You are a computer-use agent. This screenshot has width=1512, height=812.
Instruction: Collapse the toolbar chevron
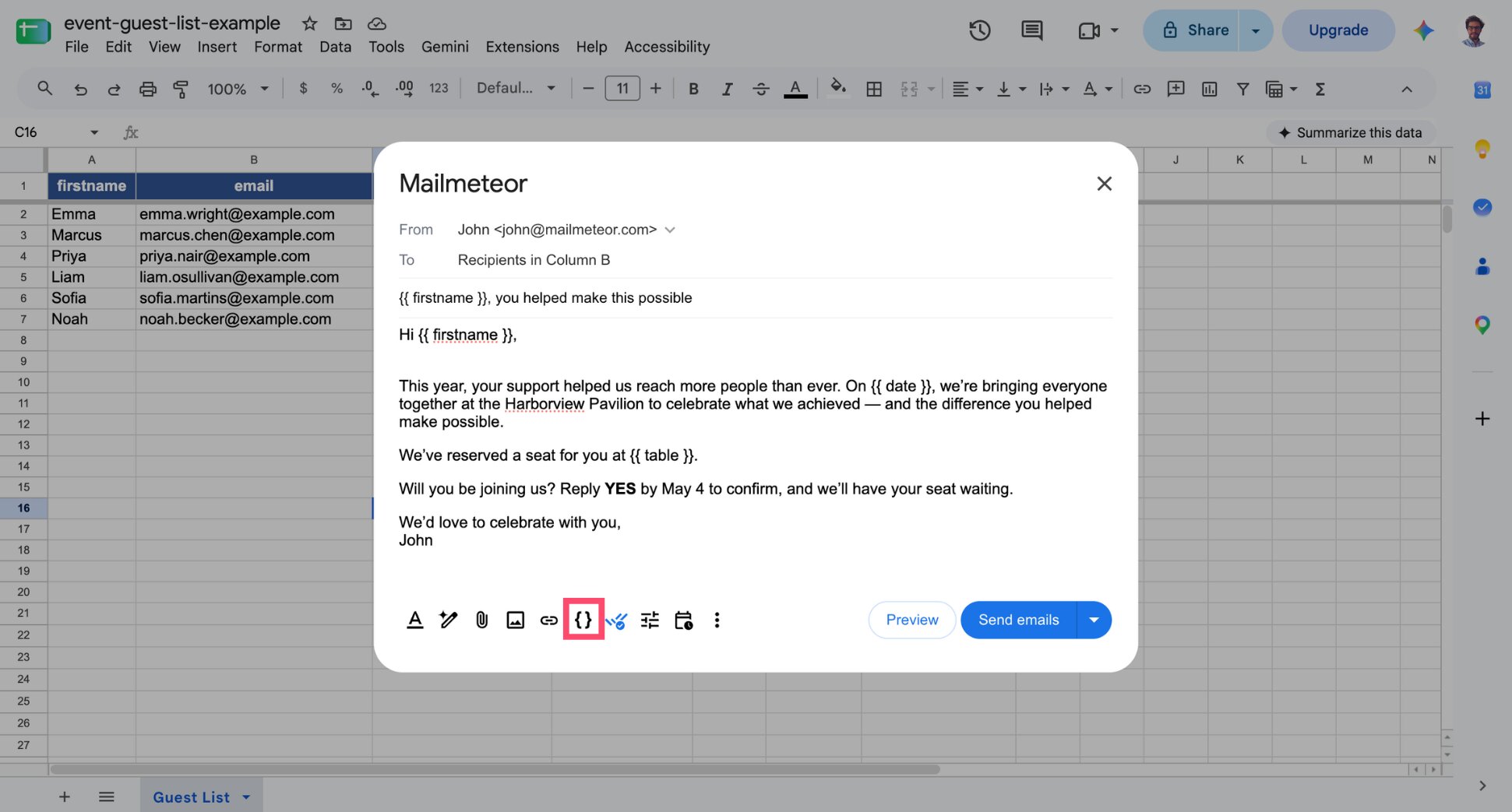coord(1406,89)
